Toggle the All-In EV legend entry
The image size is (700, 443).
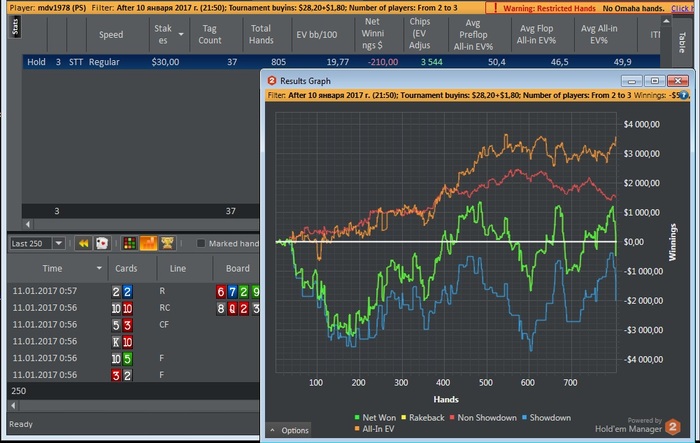coord(375,429)
